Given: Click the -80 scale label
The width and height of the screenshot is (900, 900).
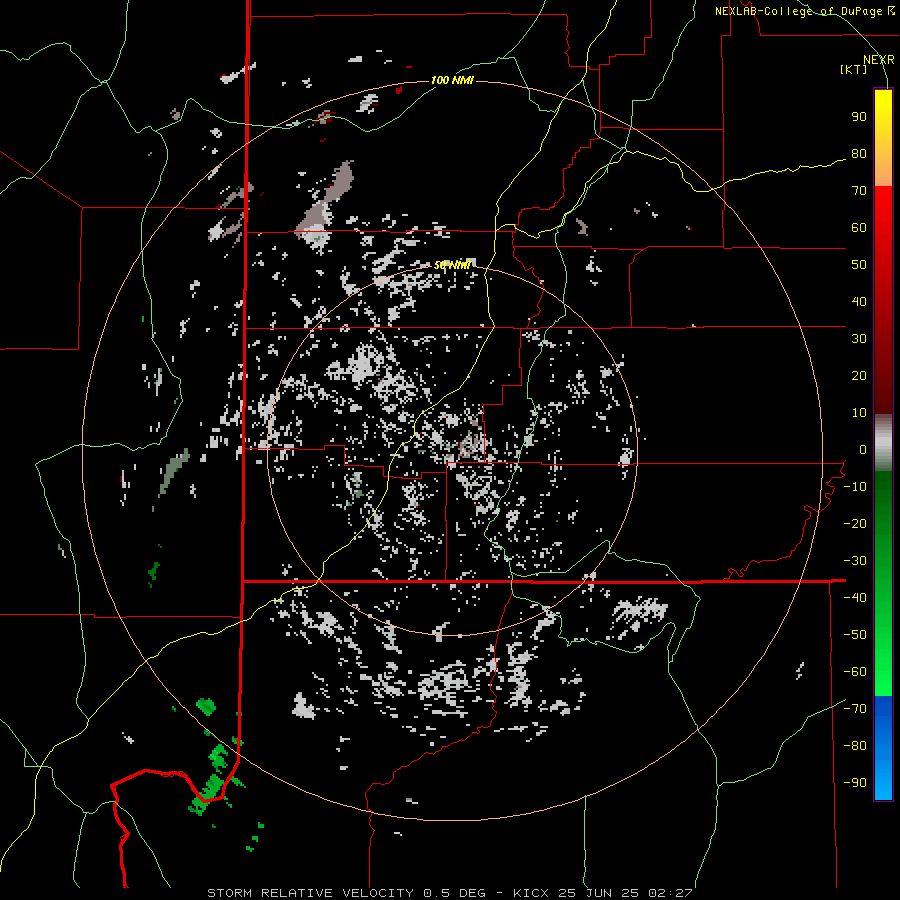Looking at the screenshot, I should [855, 746].
